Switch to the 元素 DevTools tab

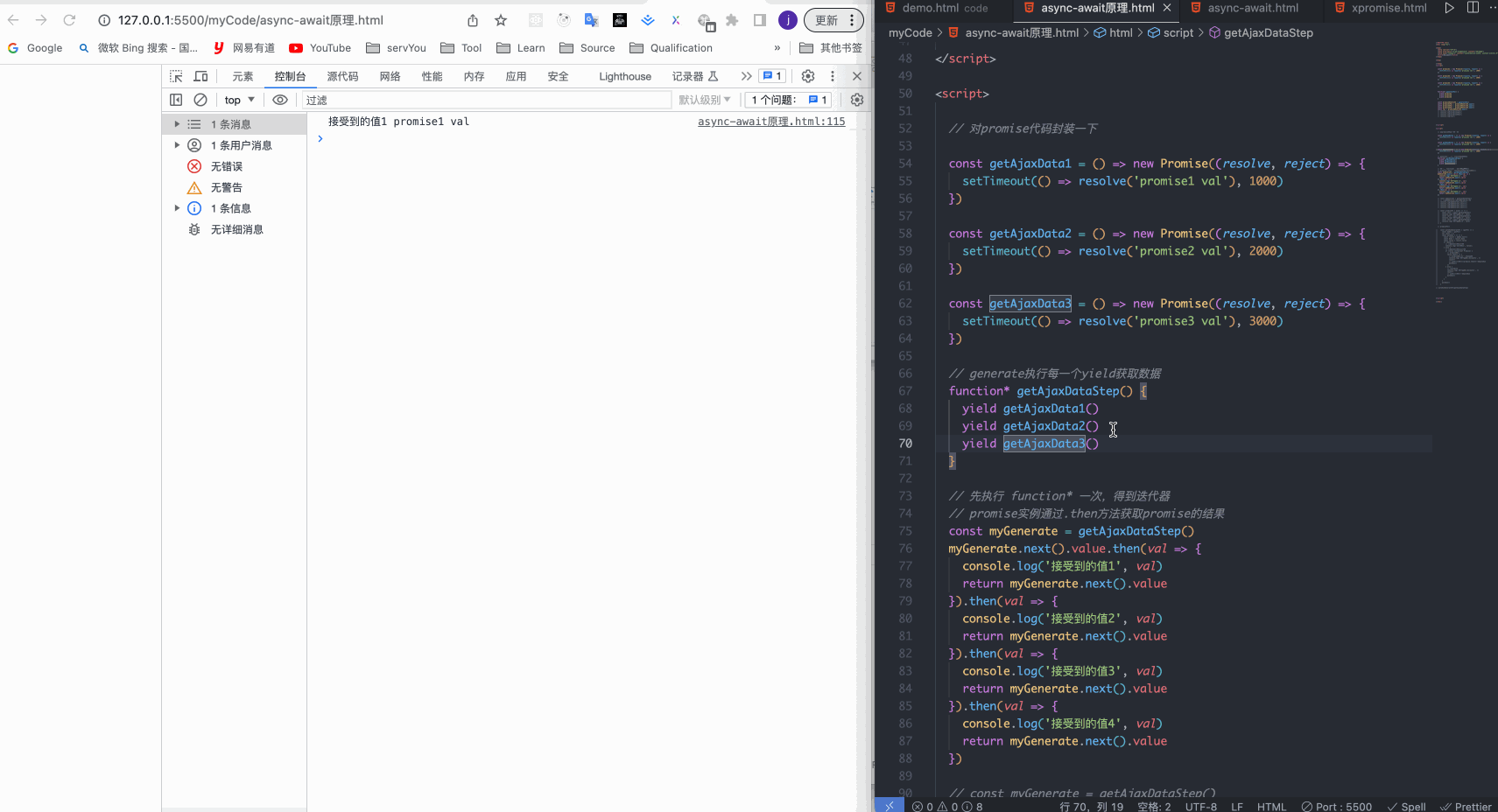[243, 76]
